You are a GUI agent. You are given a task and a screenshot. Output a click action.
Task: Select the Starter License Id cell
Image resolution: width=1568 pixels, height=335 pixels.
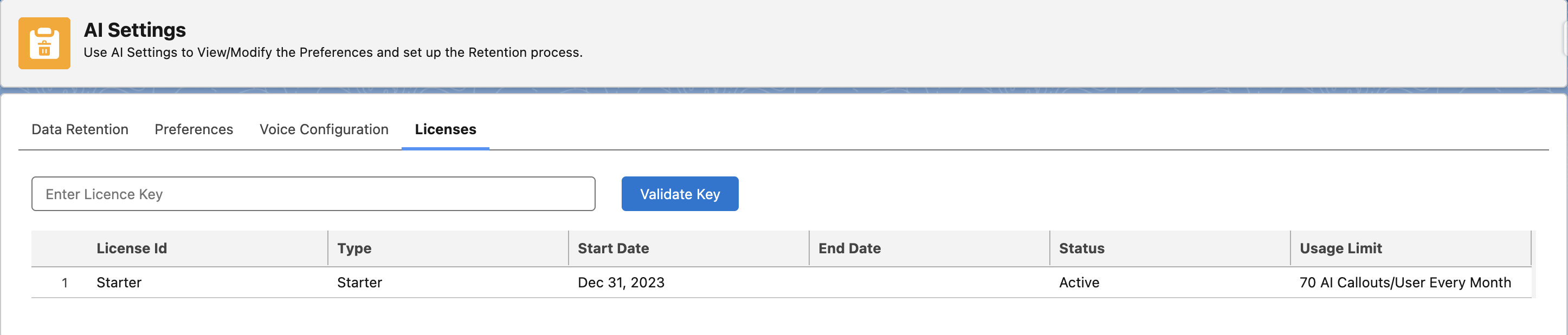point(119,283)
